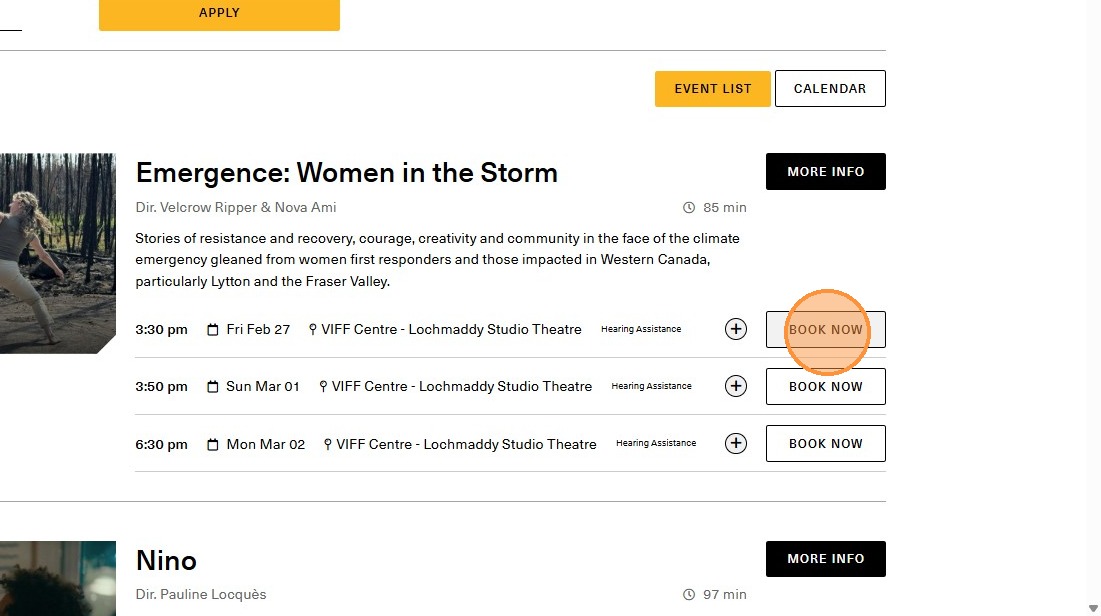
Task: Open the Emergence film thumbnail image
Action: 57,253
